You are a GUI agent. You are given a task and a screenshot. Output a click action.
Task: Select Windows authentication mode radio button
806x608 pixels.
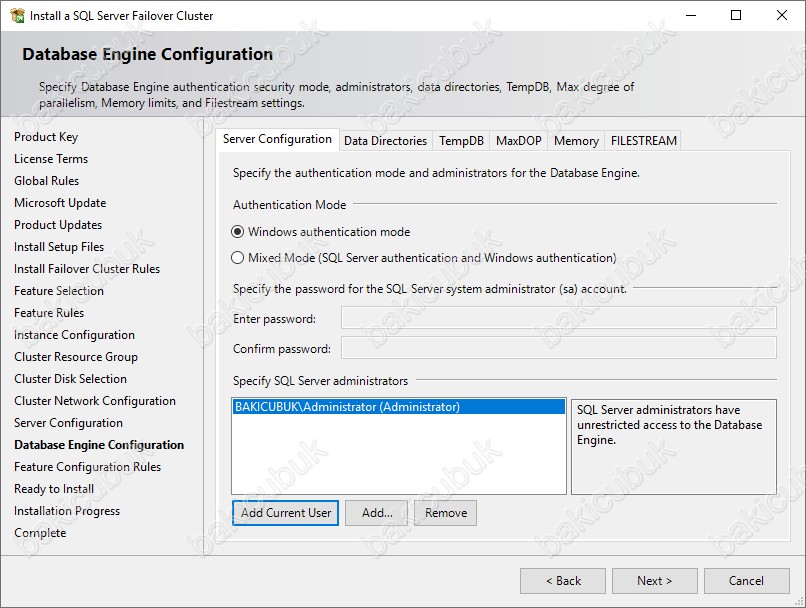[237, 232]
